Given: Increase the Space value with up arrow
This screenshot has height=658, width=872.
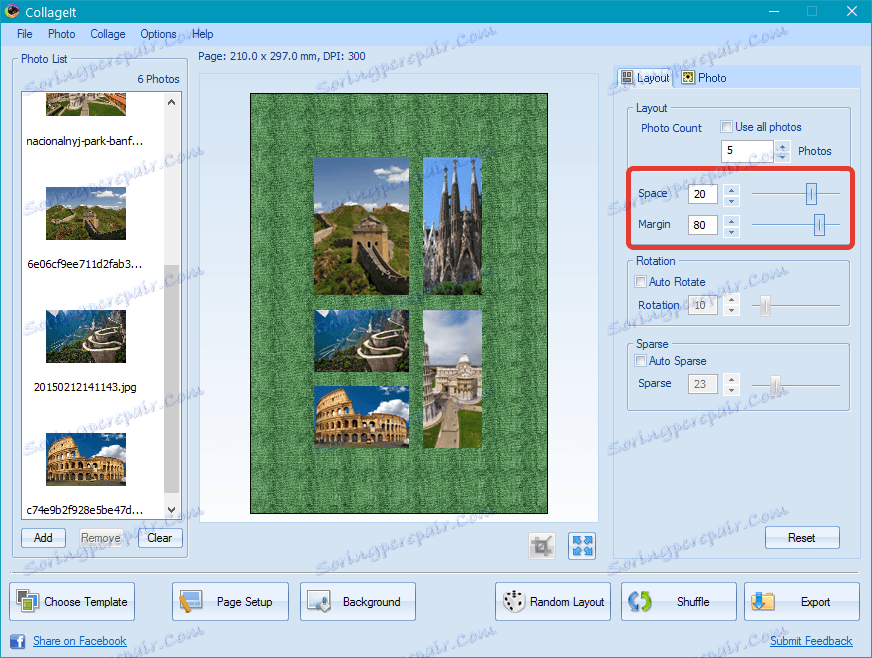Looking at the screenshot, I should (x=732, y=189).
